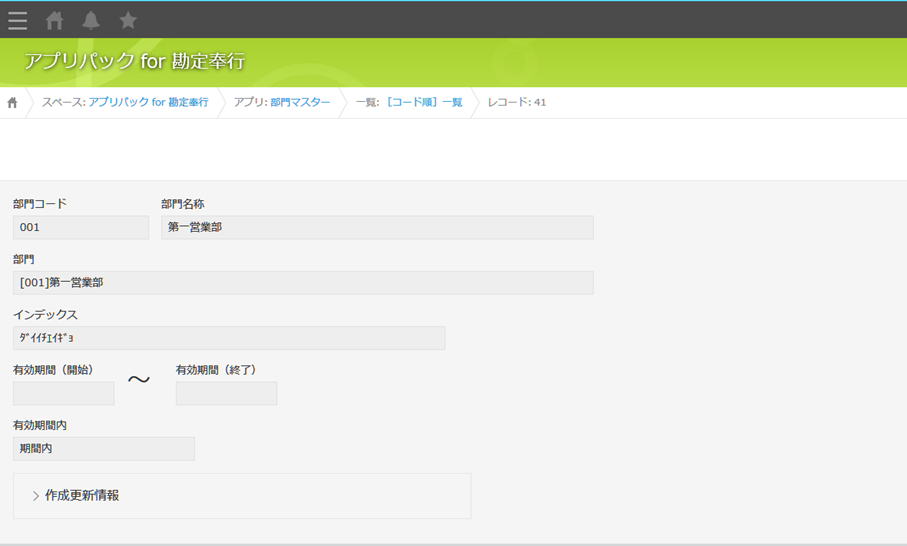This screenshot has height=546, width=907.
Task: Open the hamburger menu icon
Action: (17, 21)
